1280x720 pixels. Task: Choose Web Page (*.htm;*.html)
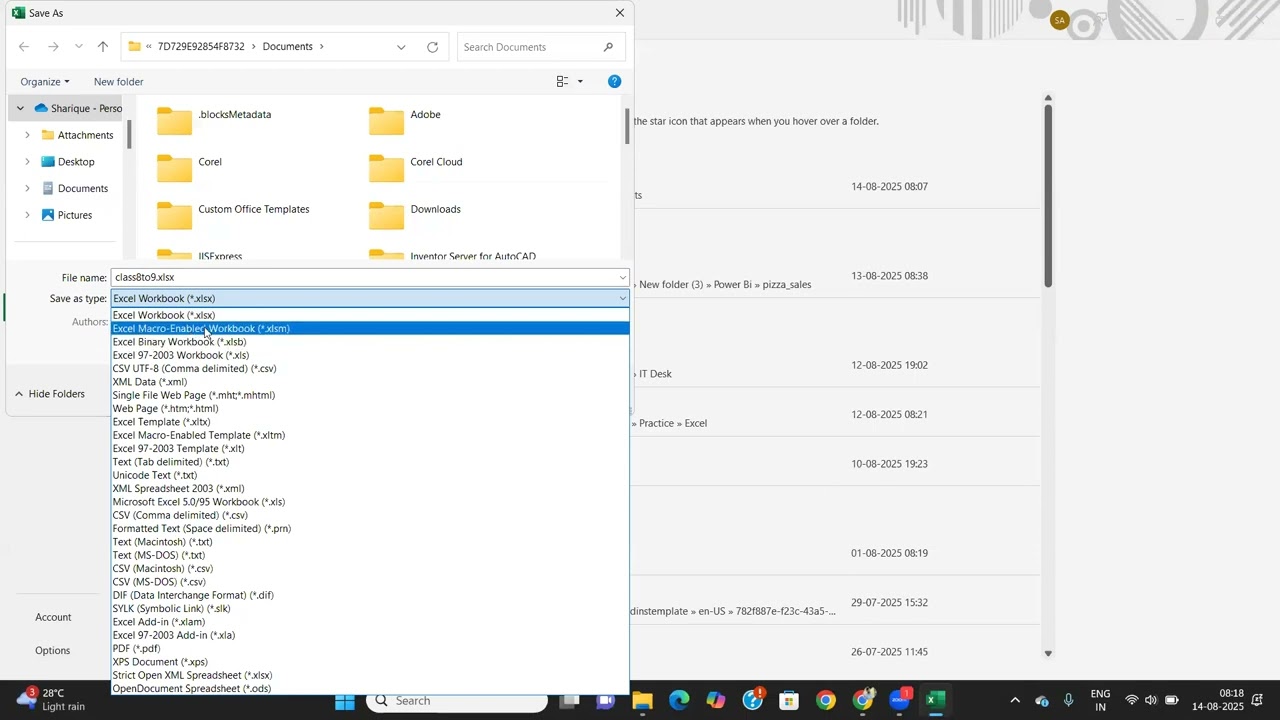(370, 408)
